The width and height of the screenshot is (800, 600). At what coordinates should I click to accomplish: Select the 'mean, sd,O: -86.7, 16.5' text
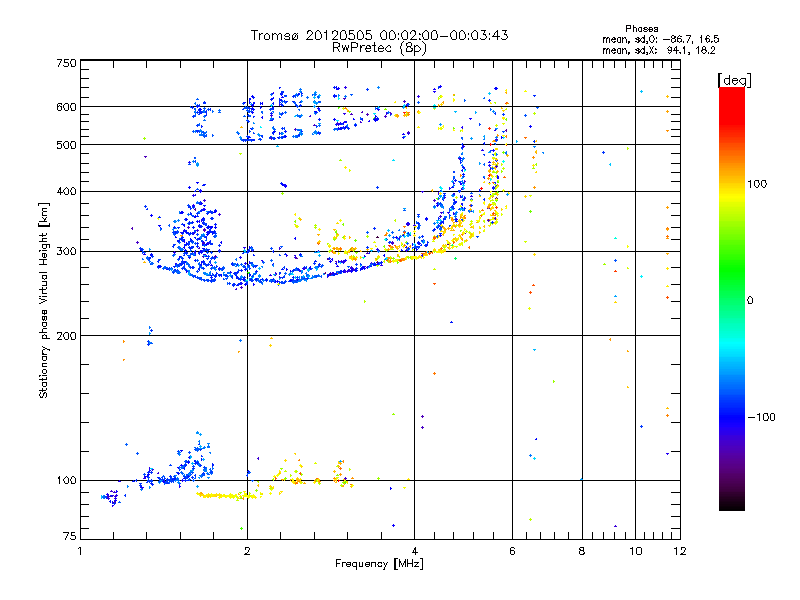point(661,39)
